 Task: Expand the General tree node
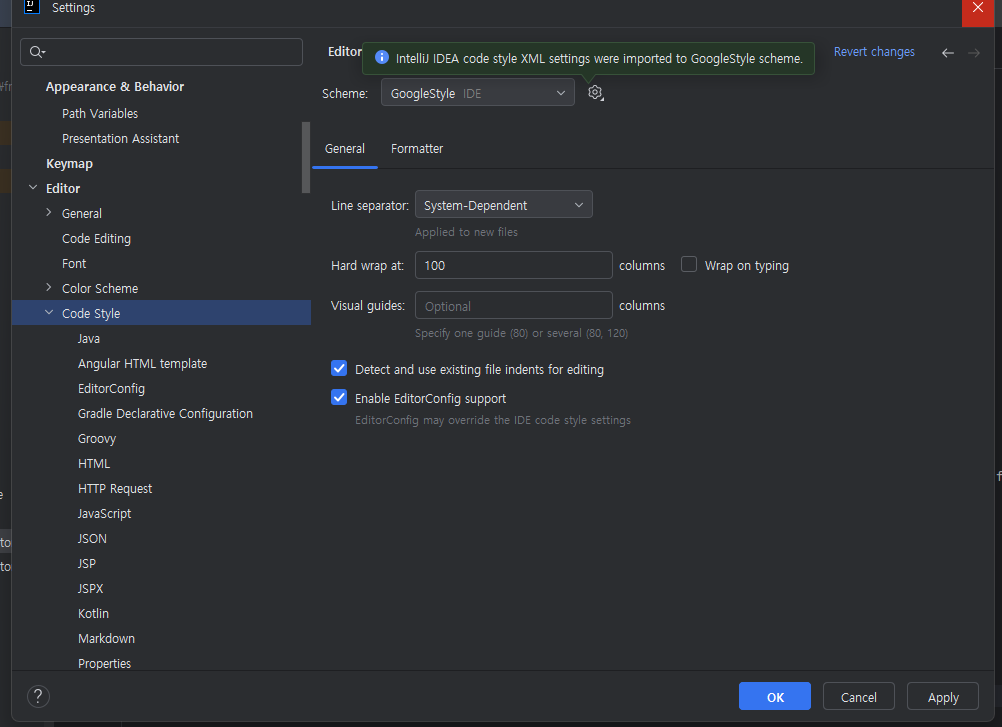coord(49,213)
